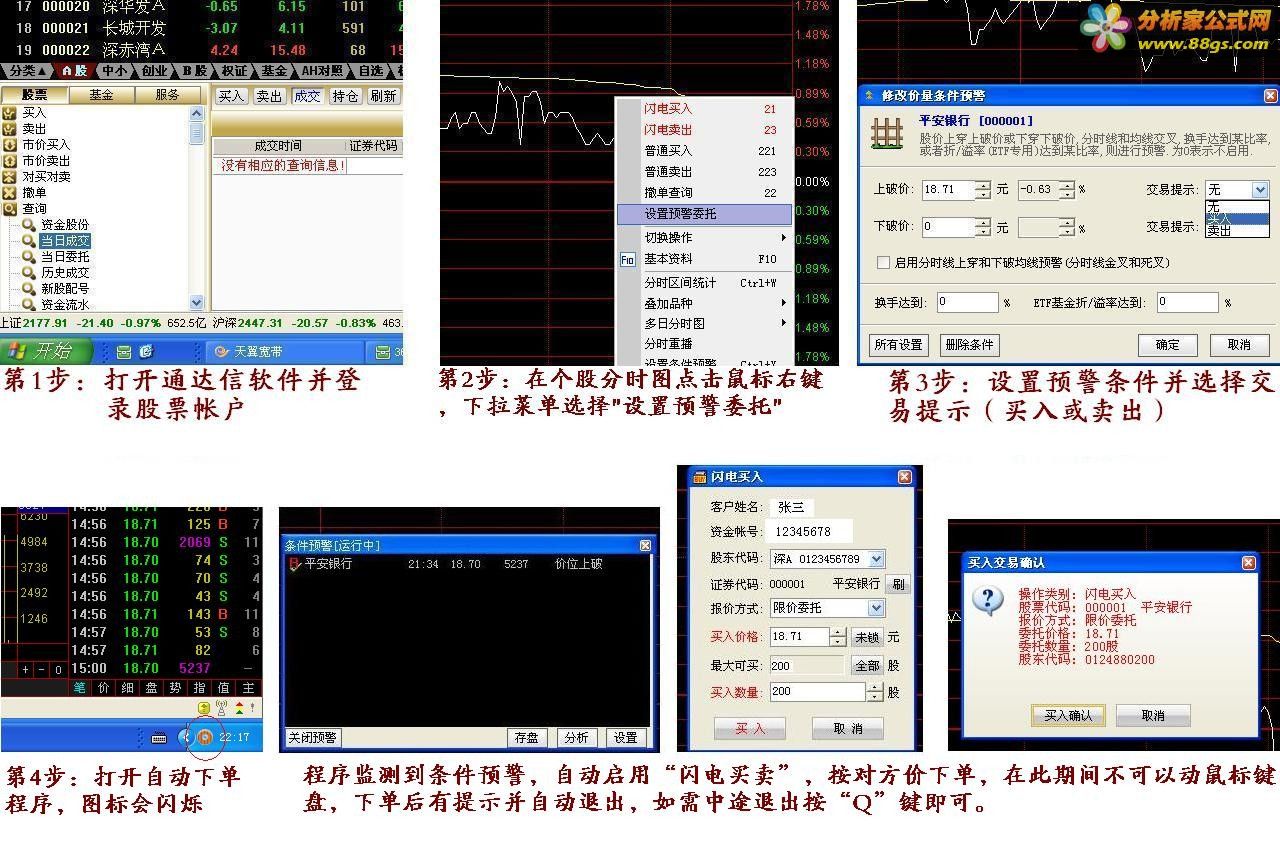Open 服务 tab in trading panel
The width and height of the screenshot is (1280, 850).
point(167,95)
